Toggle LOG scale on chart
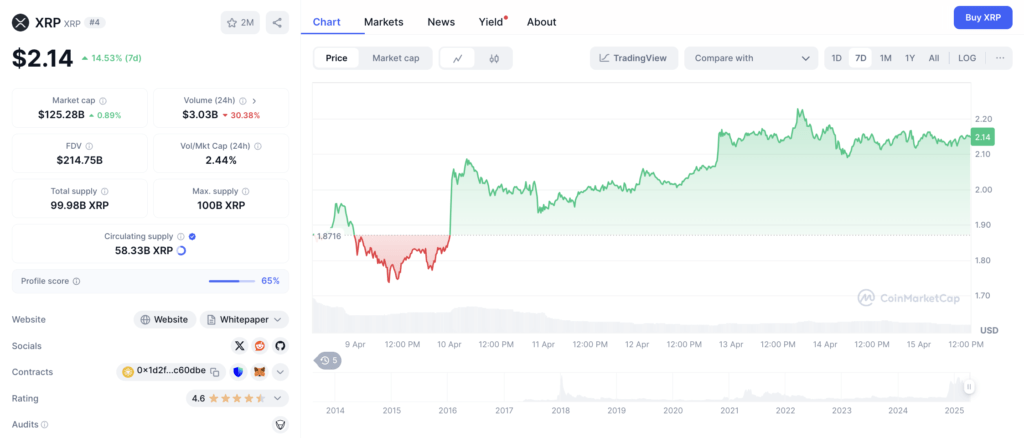The width and height of the screenshot is (1024, 438). pos(967,58)
